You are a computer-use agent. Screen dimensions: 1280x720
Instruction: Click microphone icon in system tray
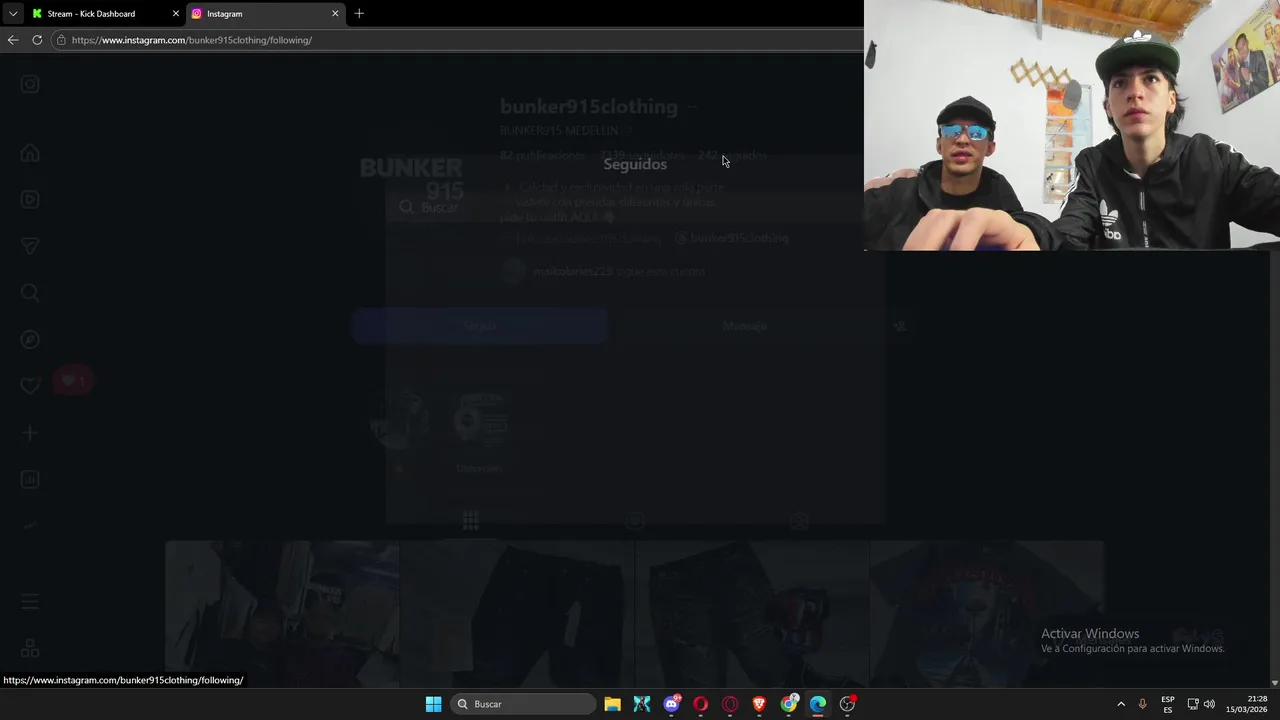(1142, 704)
